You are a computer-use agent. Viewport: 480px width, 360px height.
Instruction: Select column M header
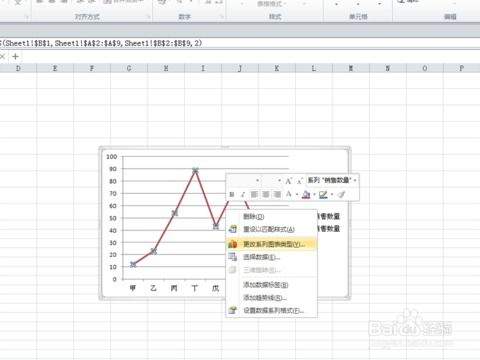pos(351,68)
